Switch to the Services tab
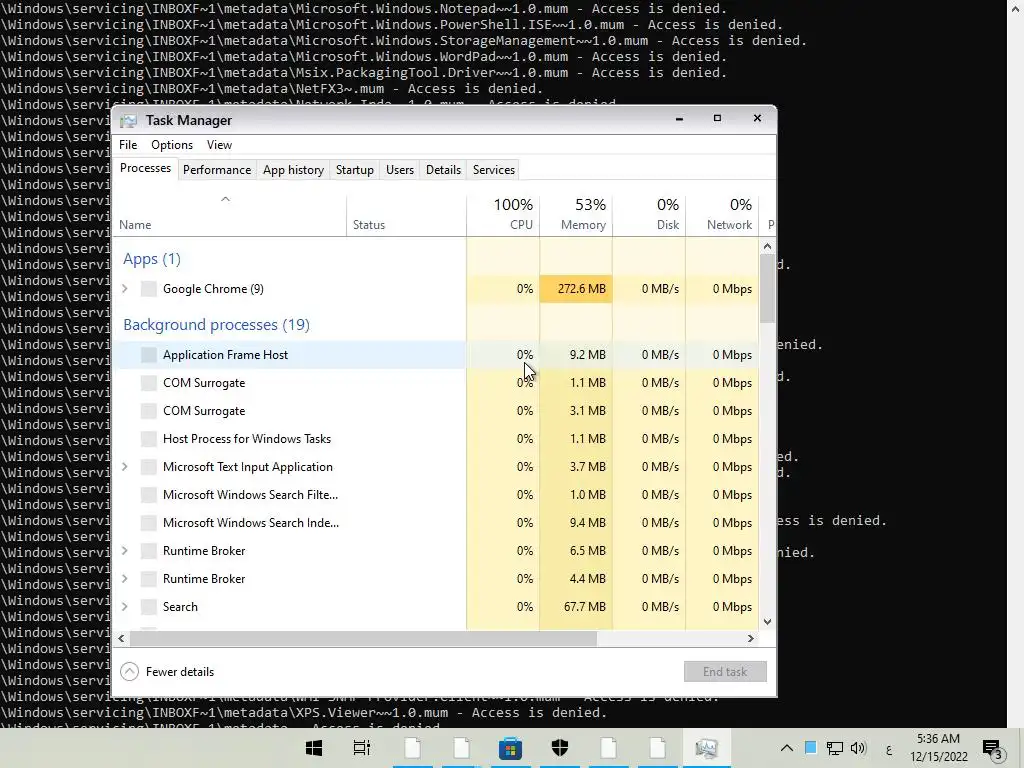 point(494,170)
